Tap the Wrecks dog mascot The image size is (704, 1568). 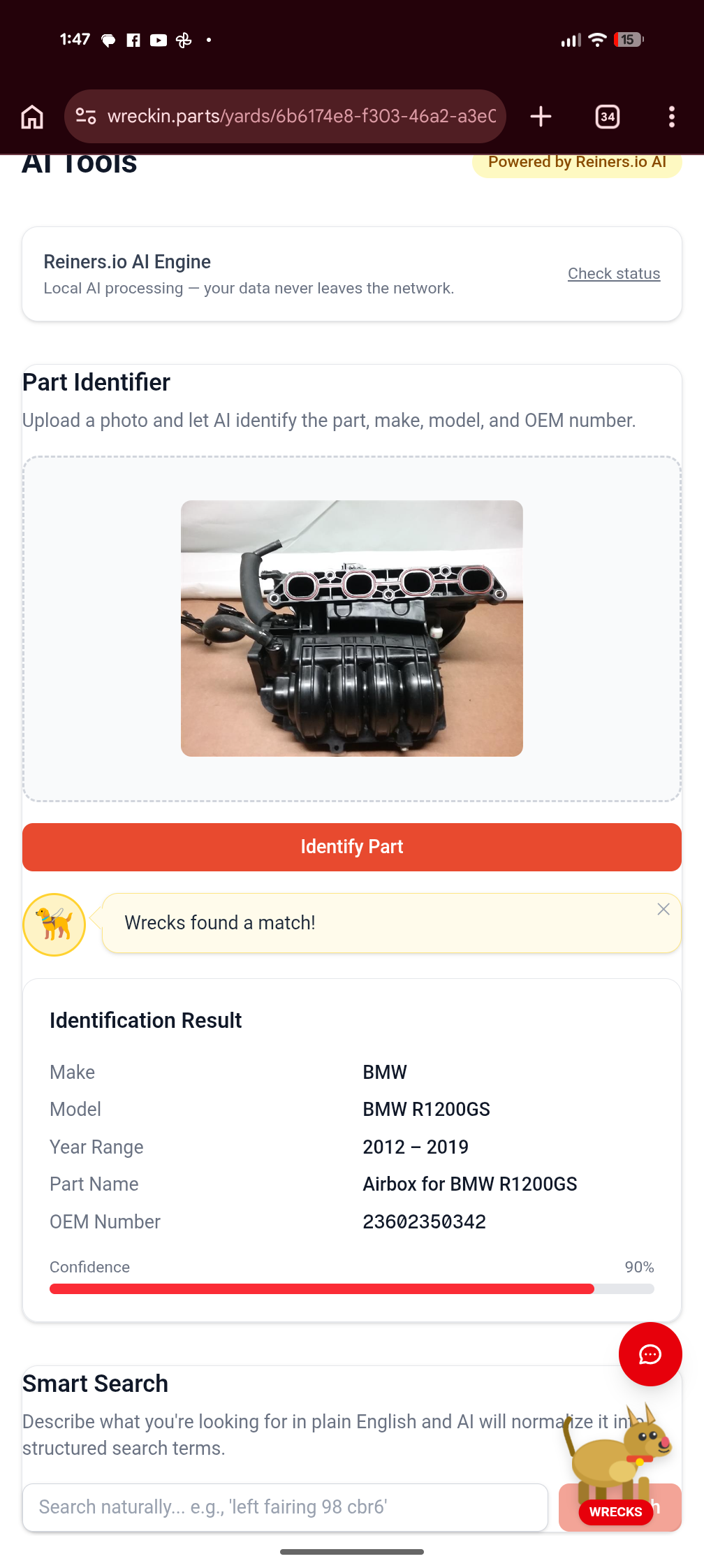pos(618,1446)
